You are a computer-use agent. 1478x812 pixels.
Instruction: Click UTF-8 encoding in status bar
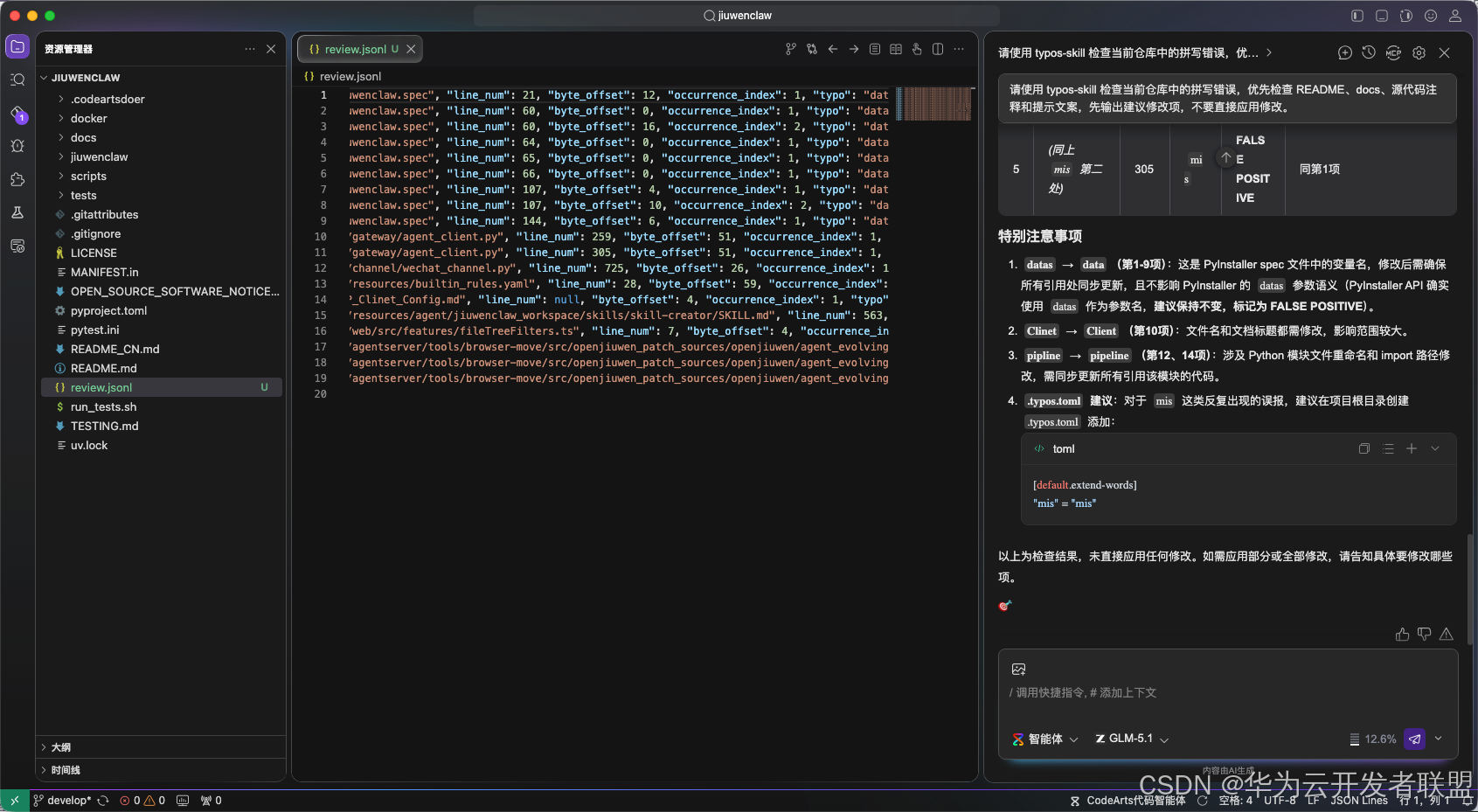1280,801
